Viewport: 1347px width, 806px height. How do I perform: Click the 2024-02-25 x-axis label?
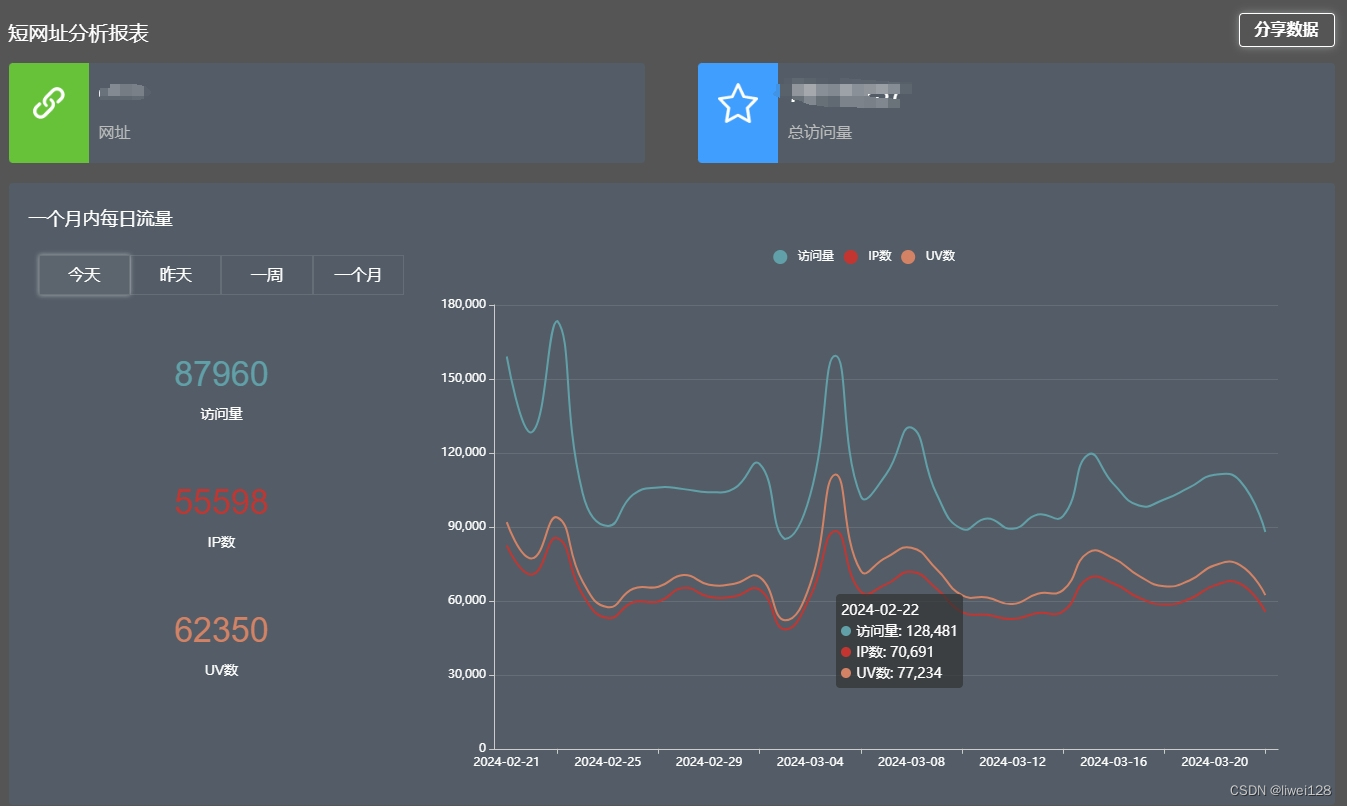[x=608, y=761]
